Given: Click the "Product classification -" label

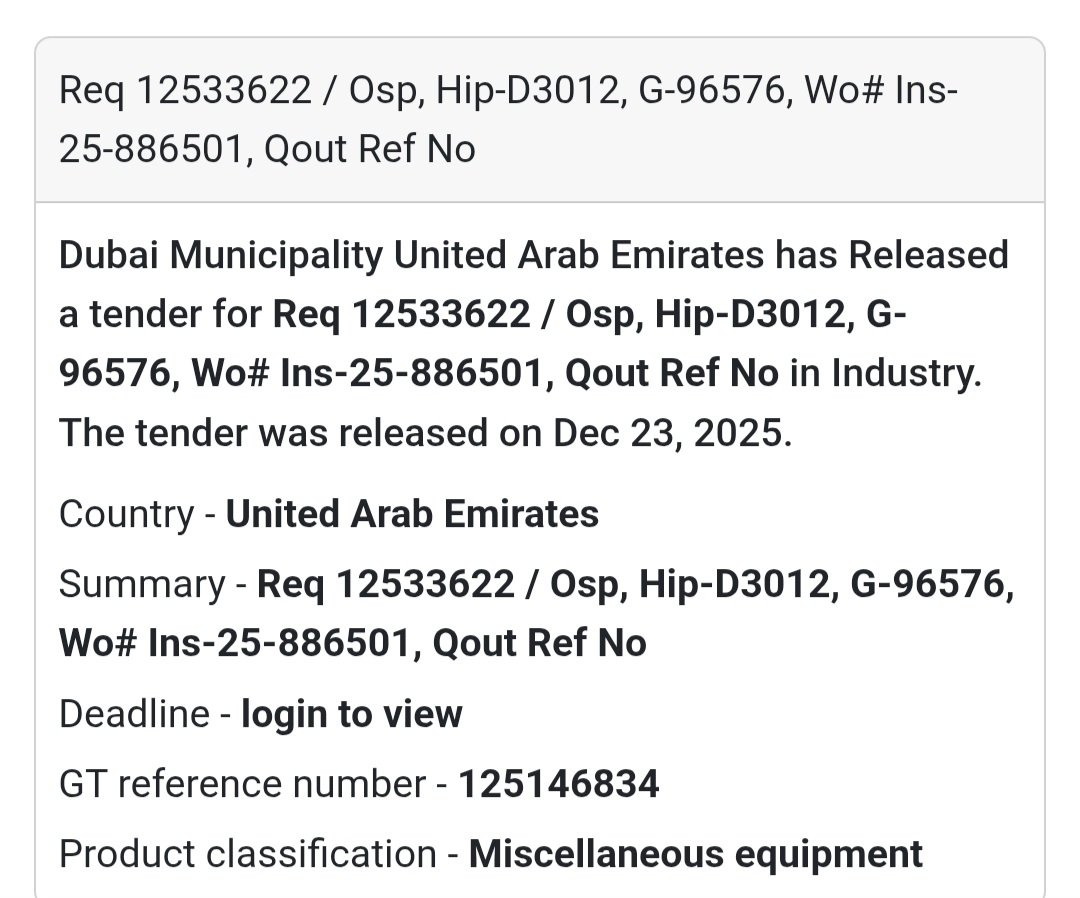Looking at the screenshot, I should 259,854.
